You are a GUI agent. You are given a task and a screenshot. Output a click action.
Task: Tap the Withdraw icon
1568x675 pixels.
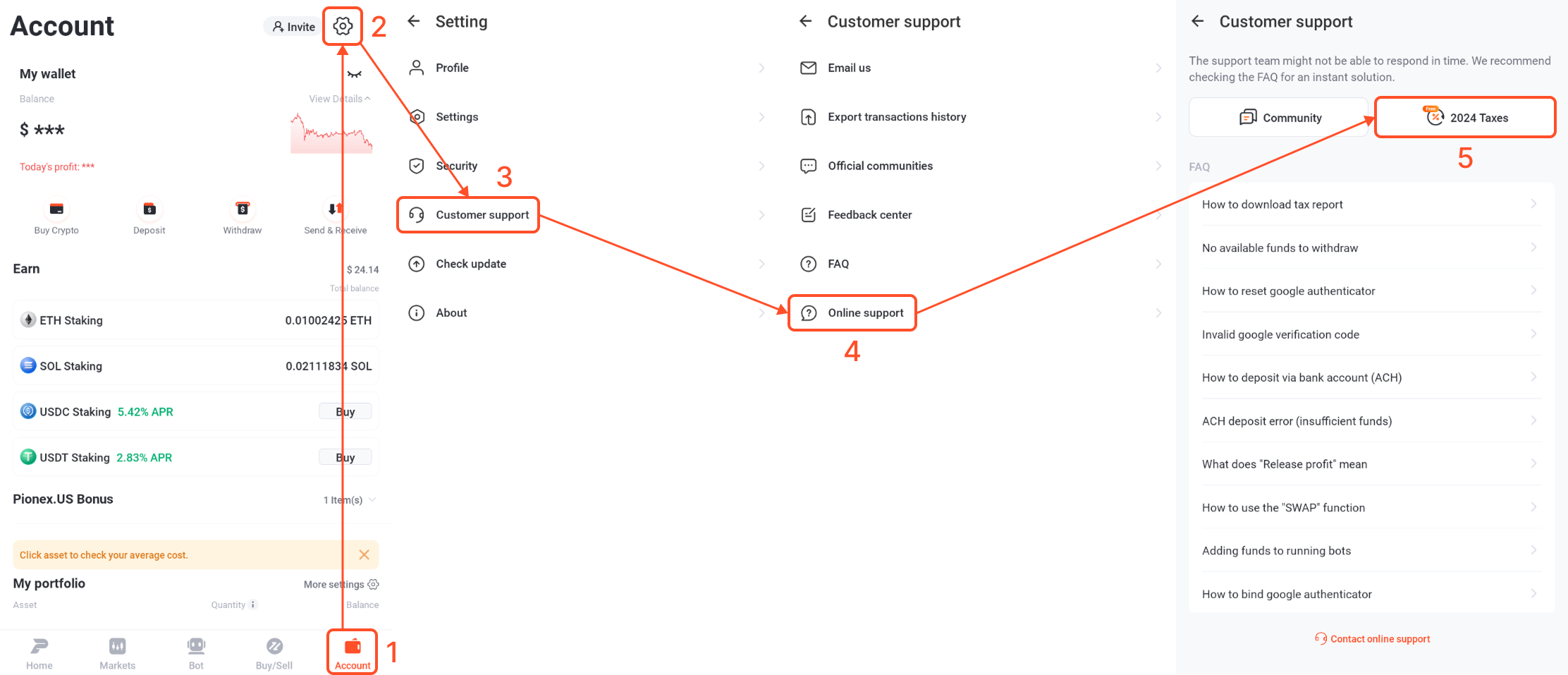[x=242, y=209]
